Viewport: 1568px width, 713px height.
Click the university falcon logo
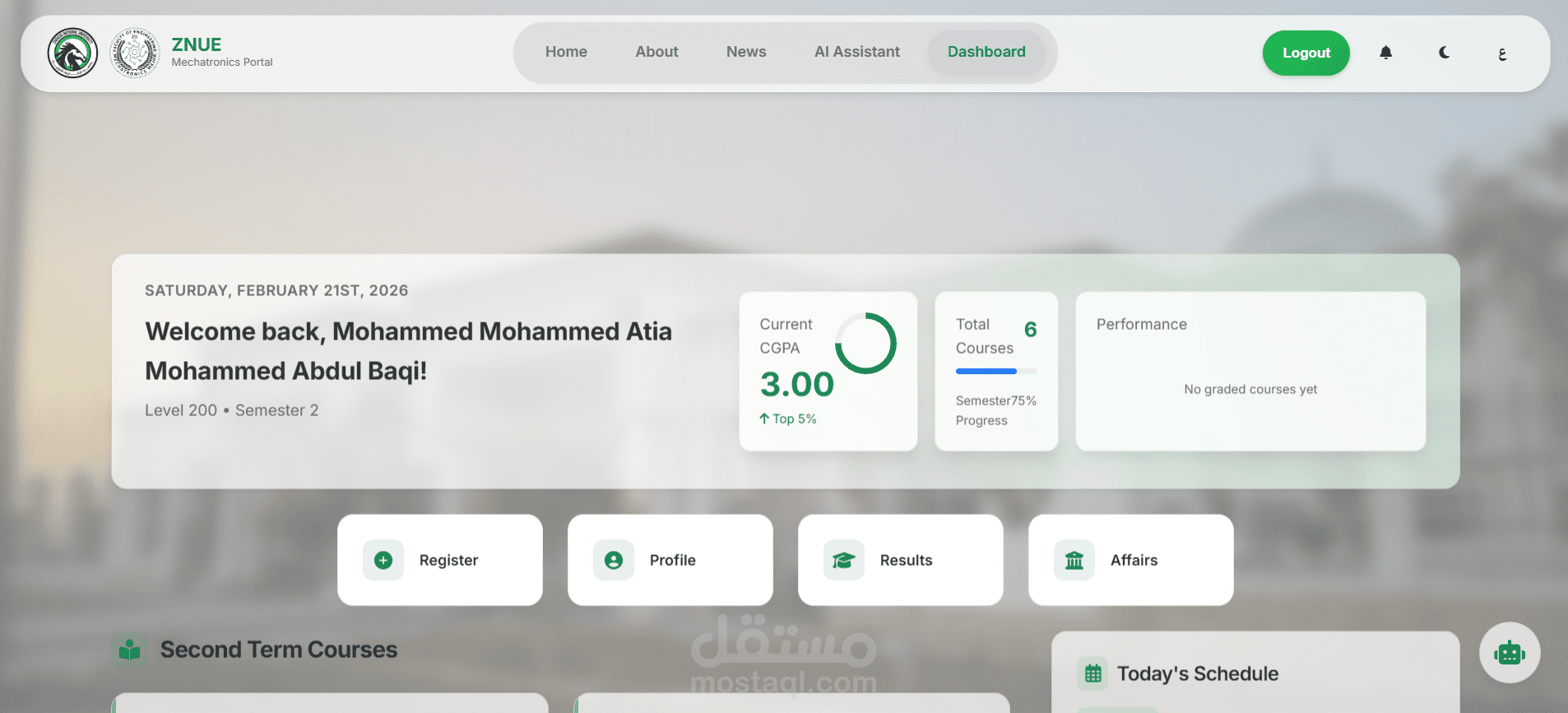[72, 53]
